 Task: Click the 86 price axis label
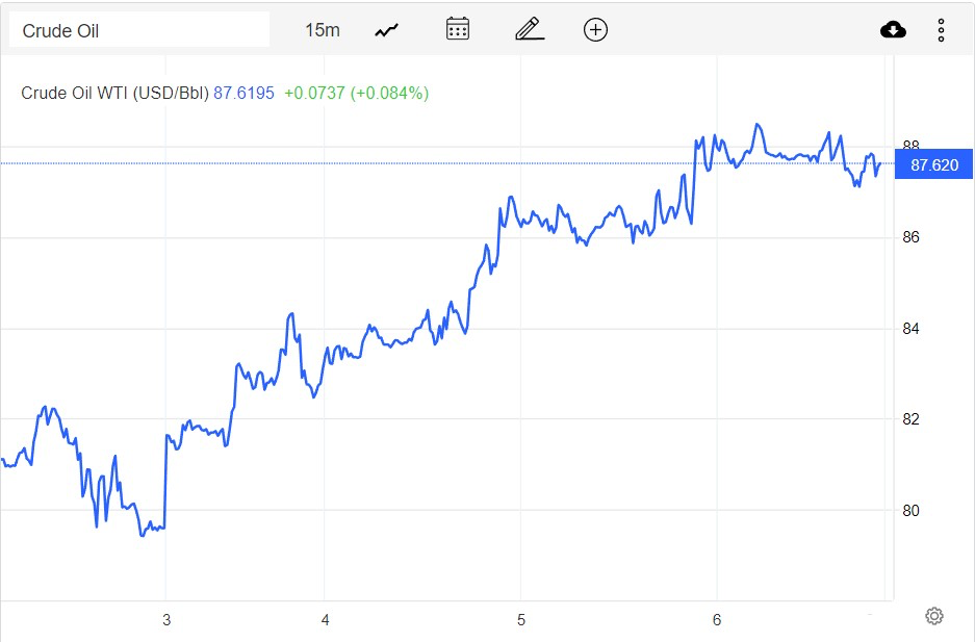[x=910, y=238]
